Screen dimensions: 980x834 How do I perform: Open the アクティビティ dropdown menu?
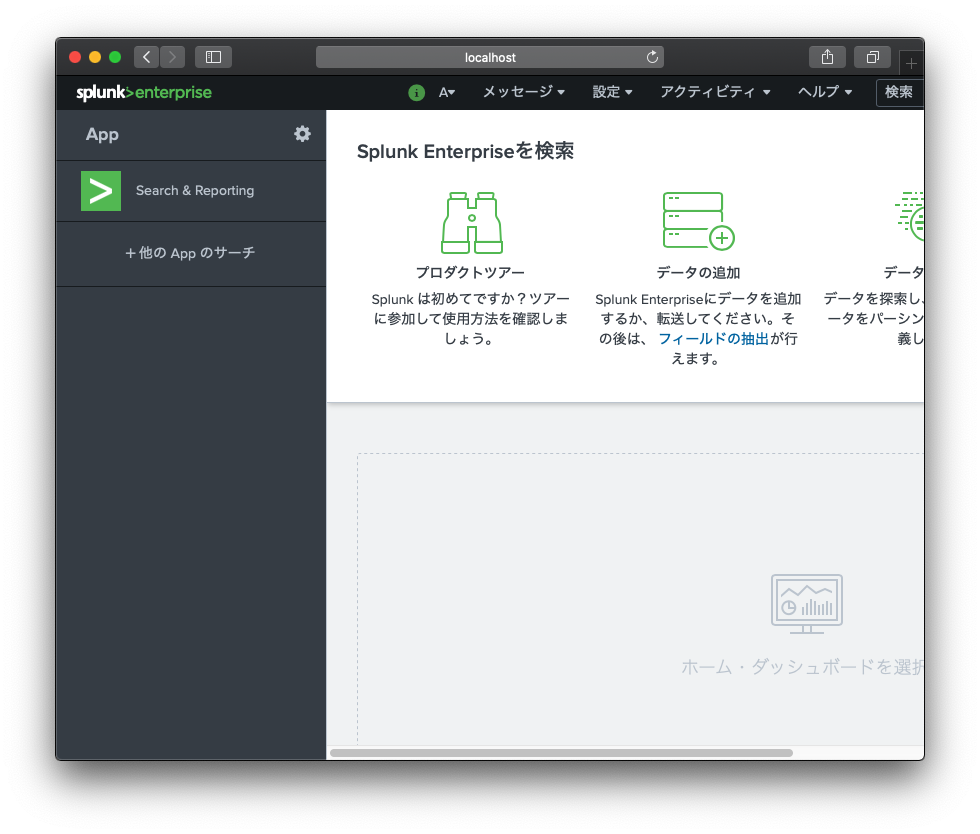(x=715, y=92)
